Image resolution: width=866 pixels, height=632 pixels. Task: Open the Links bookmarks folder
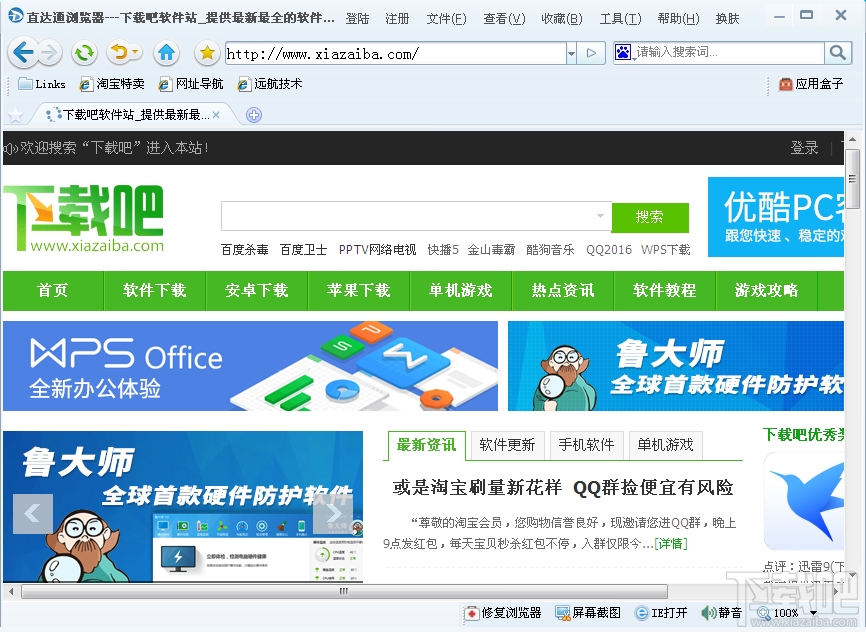(x=42, y=84)
